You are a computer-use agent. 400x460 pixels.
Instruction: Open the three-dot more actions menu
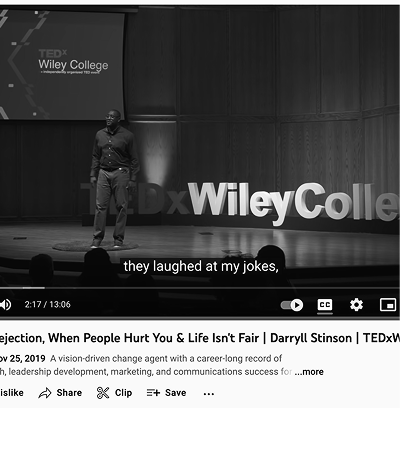(x=209, y=394)
